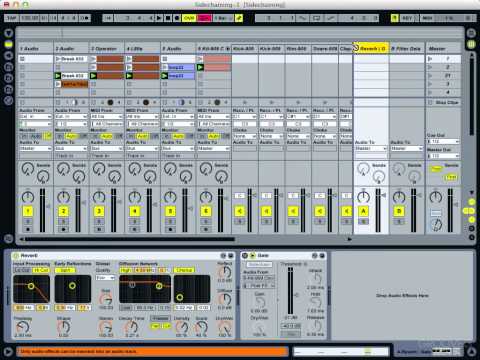Toggle track 4 activator button
The width and height of the screenshot is (480, 360).
coord(135,211)
